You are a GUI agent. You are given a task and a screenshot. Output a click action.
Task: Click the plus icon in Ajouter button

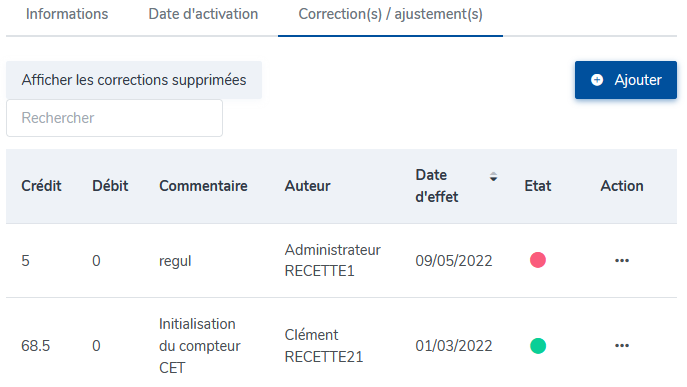(x=597, y=80)
